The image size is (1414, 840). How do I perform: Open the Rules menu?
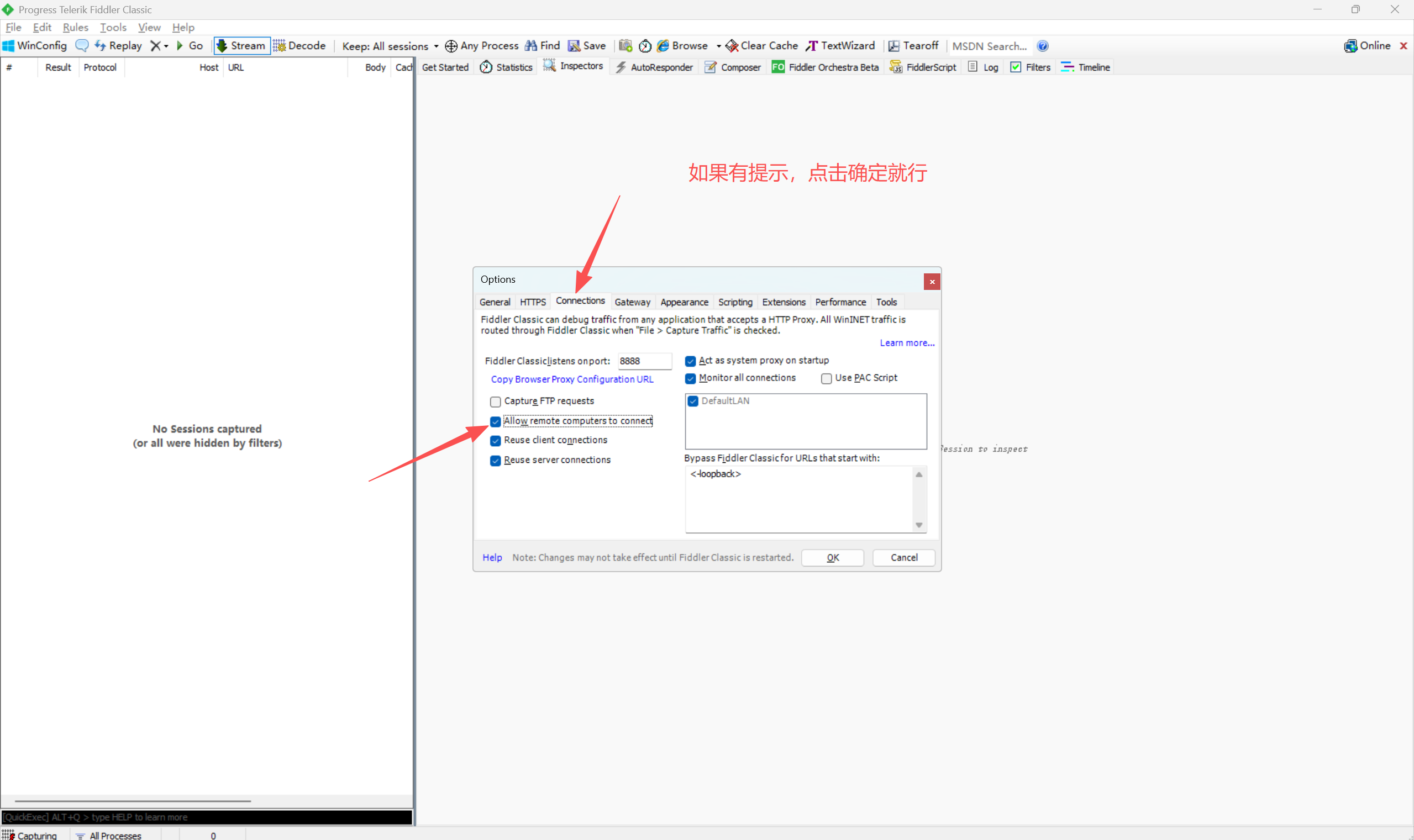(x=75, y=27)
